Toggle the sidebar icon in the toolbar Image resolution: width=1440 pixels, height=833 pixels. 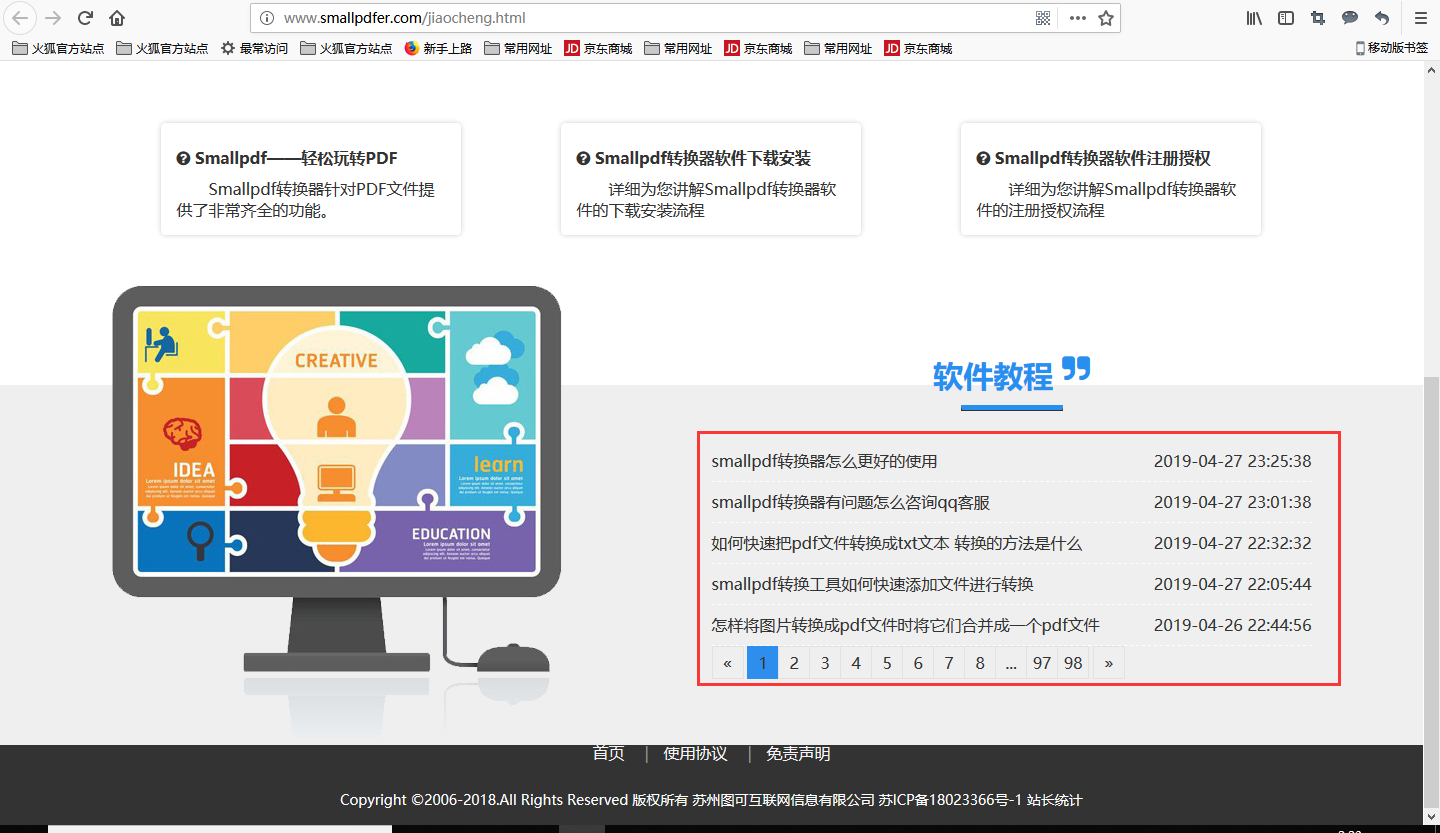tap(1286, 18)
